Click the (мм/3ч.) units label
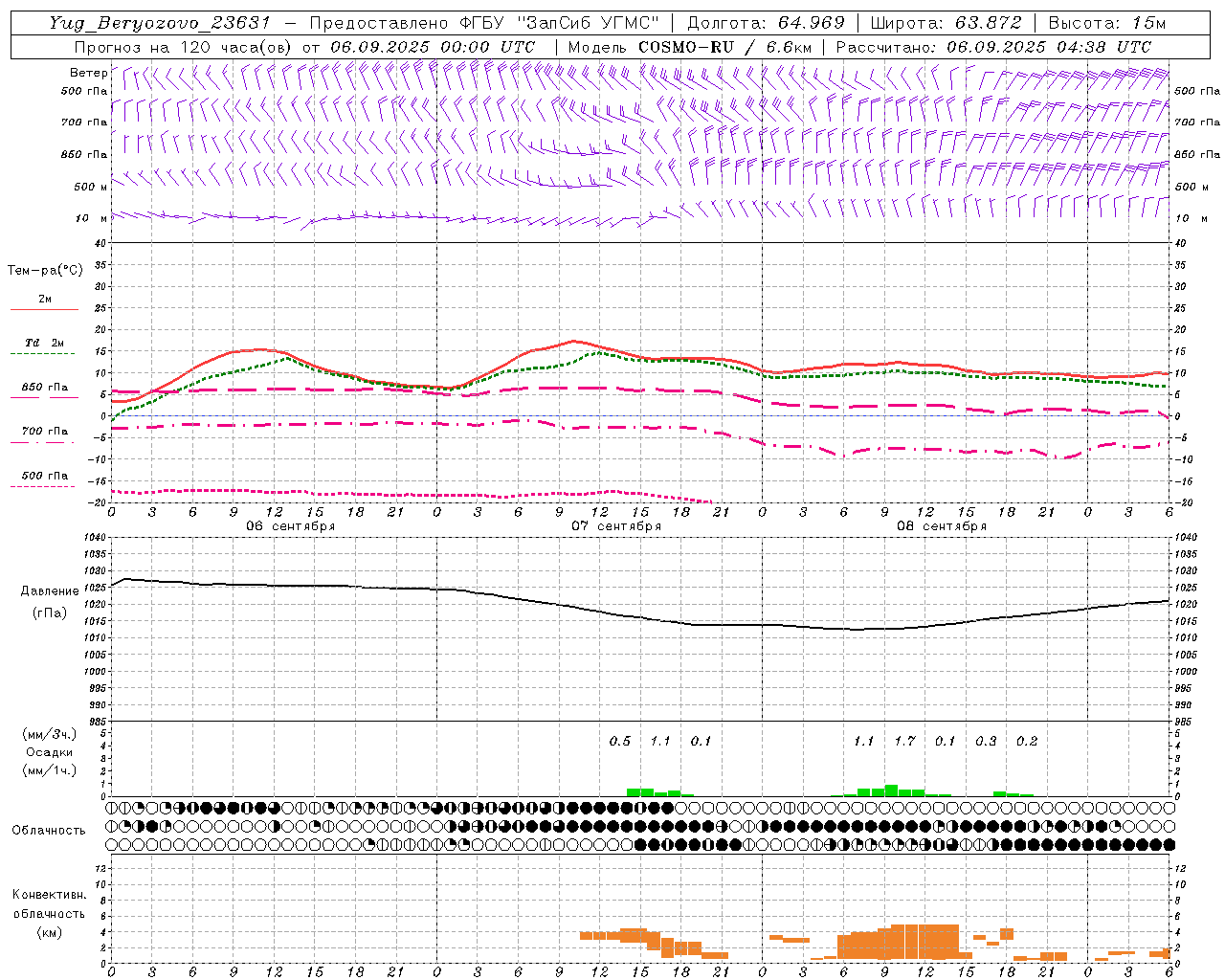1225x980 pixels. pyautogui.click(x=50, y=734)
